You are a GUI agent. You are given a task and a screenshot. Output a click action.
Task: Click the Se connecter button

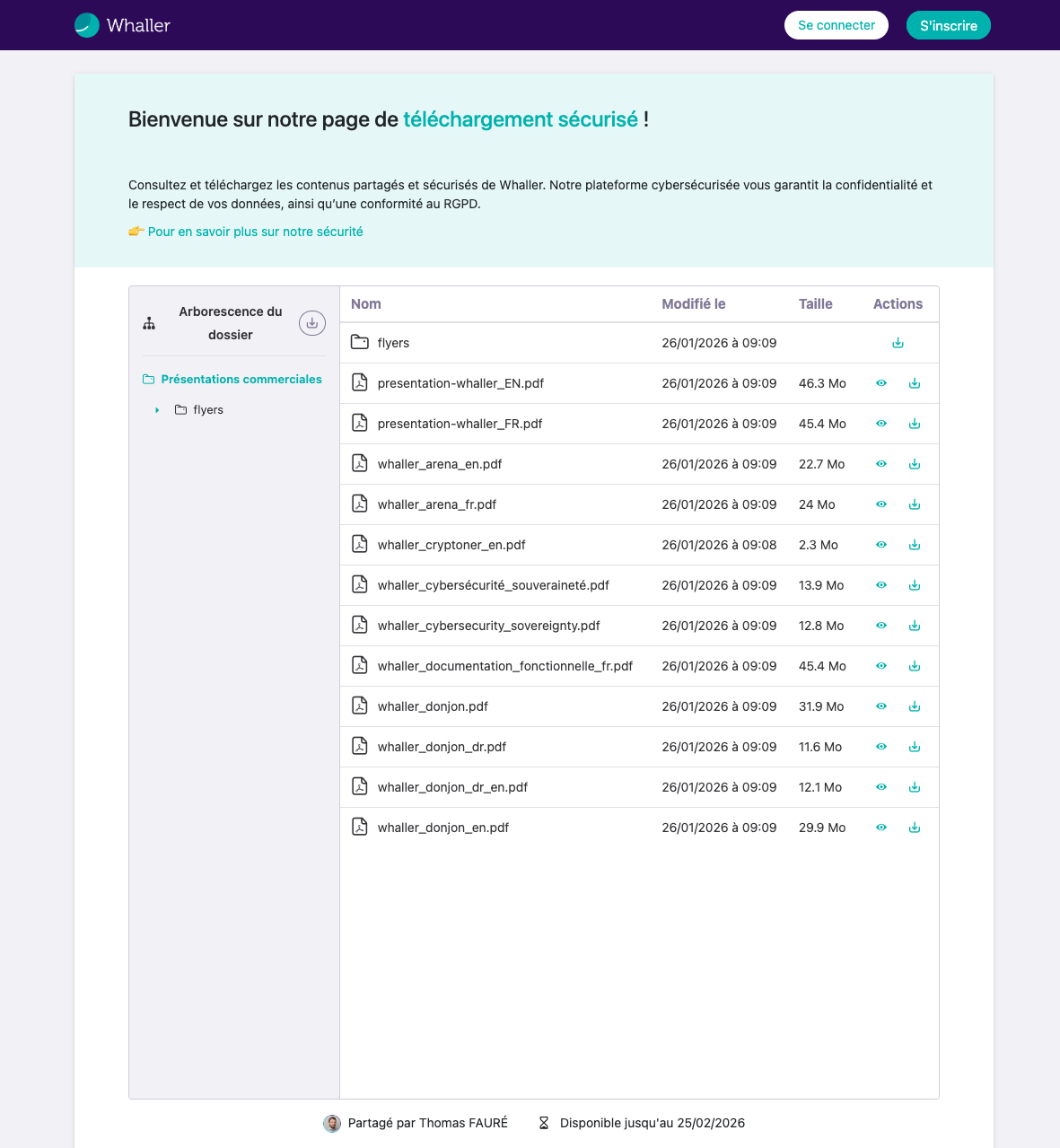(836, 25)
